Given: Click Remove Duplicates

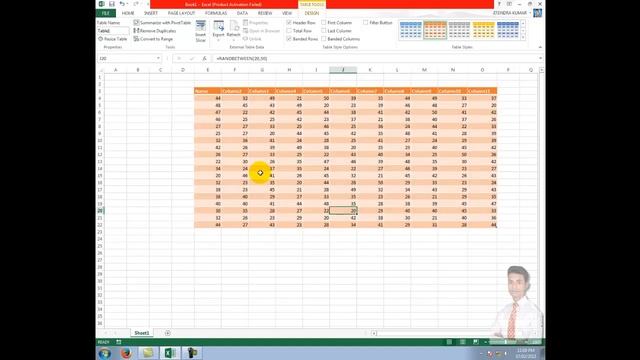Looking at the screenshot, I should (155, 31).
